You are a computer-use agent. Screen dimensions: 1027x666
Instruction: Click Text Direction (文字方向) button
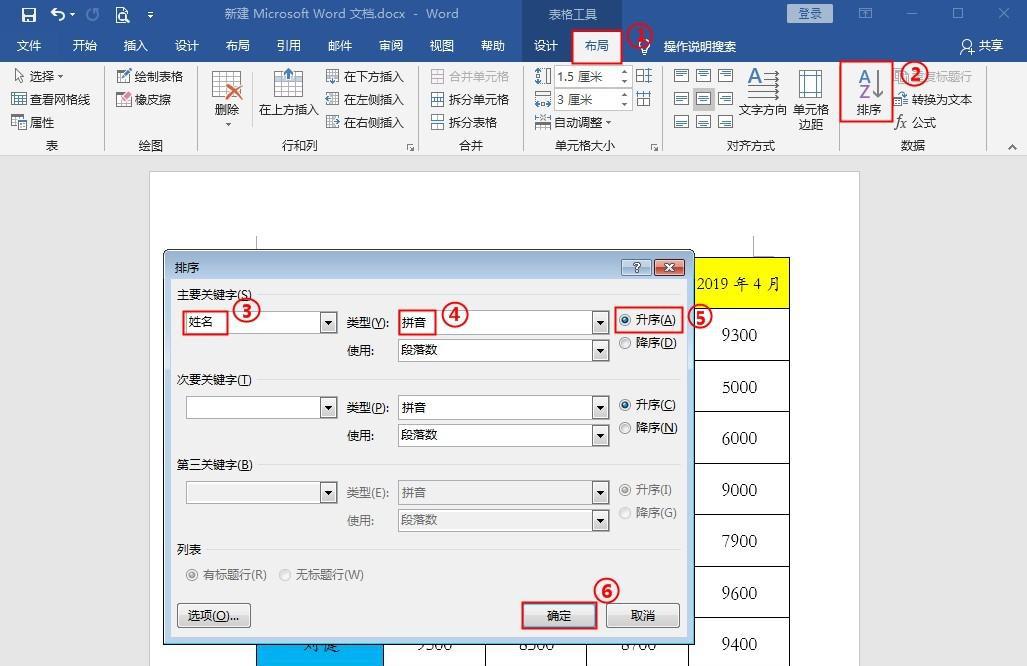[x=762, y=92]
